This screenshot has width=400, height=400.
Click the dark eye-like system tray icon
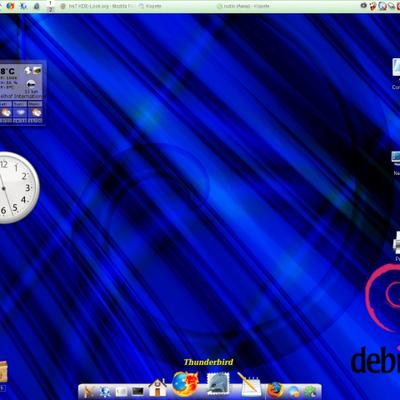click(363, 6)
